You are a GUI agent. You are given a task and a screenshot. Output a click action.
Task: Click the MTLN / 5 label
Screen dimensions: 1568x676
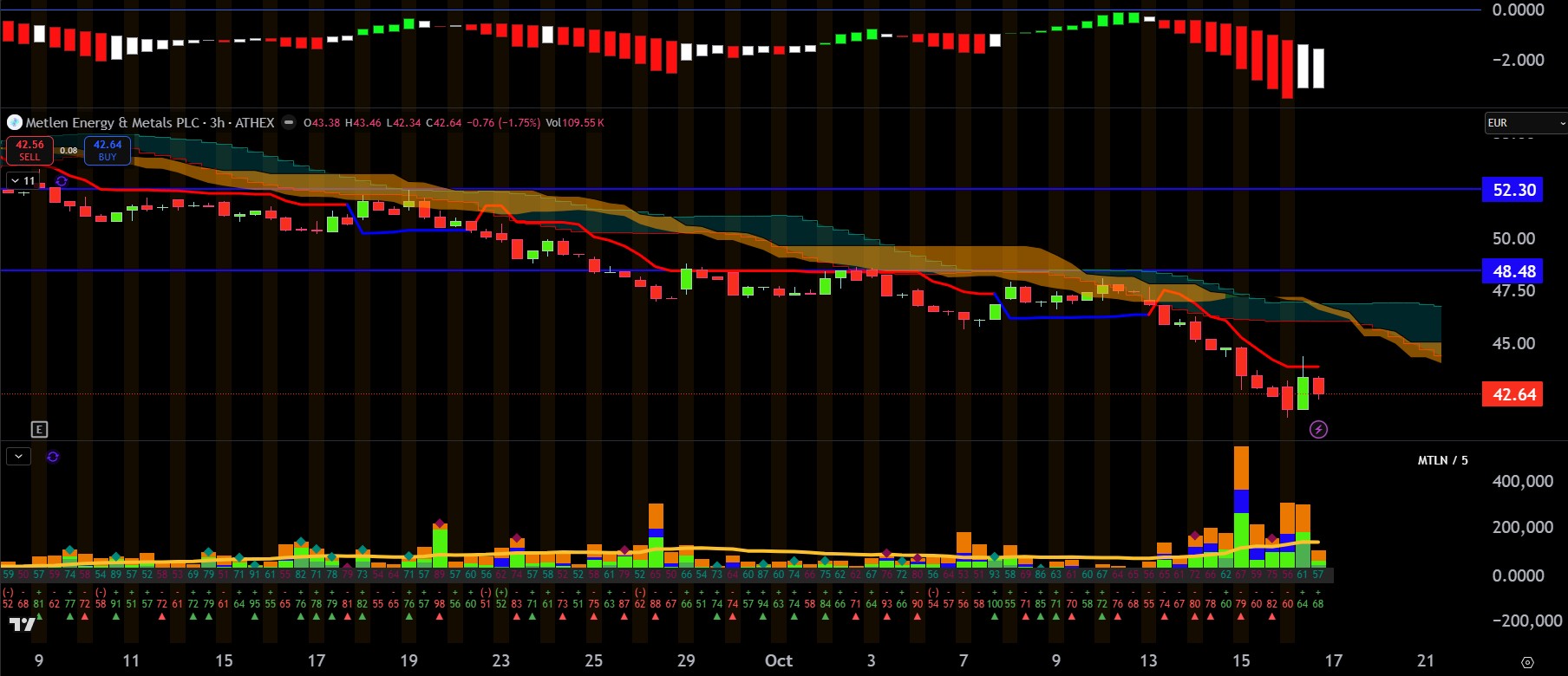click(1442, 460)
